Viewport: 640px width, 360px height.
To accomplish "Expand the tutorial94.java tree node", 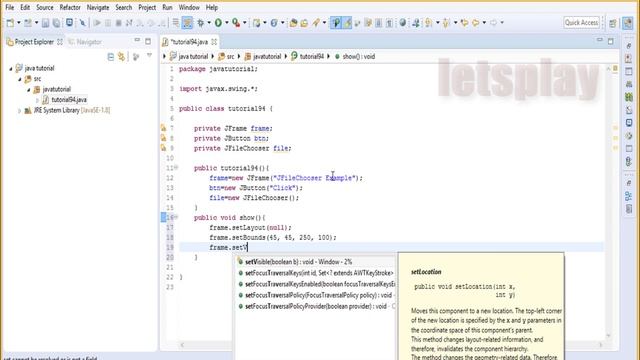I will tap(38, 100).
